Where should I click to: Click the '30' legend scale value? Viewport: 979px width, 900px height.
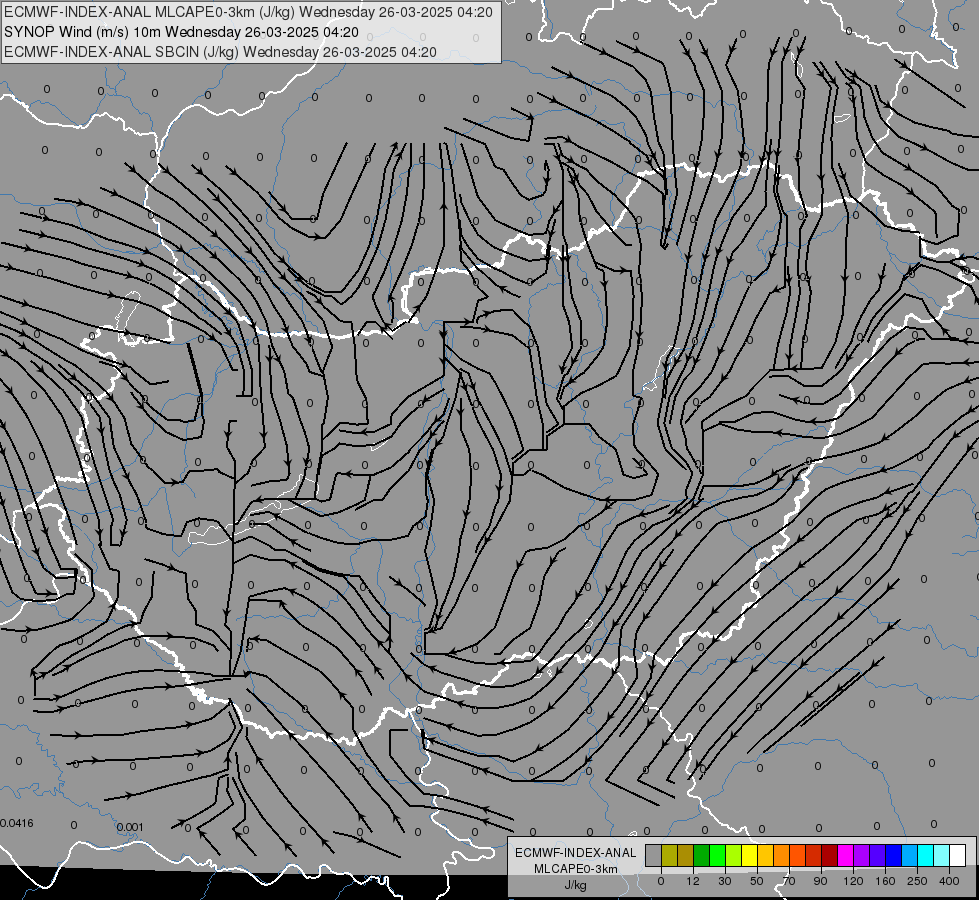click(x=724, y=881)
